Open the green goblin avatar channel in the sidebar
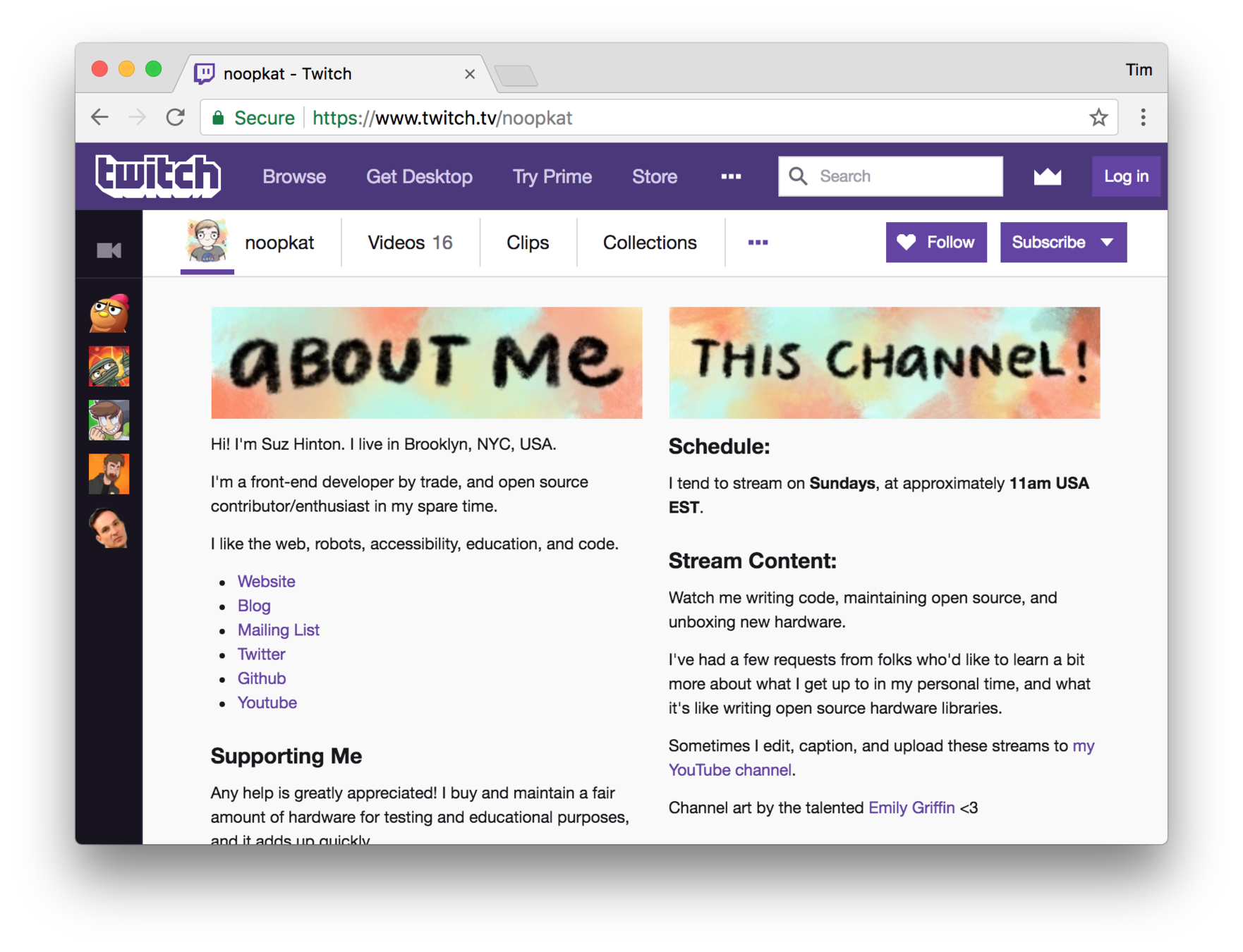 click(x=109, y=366)
